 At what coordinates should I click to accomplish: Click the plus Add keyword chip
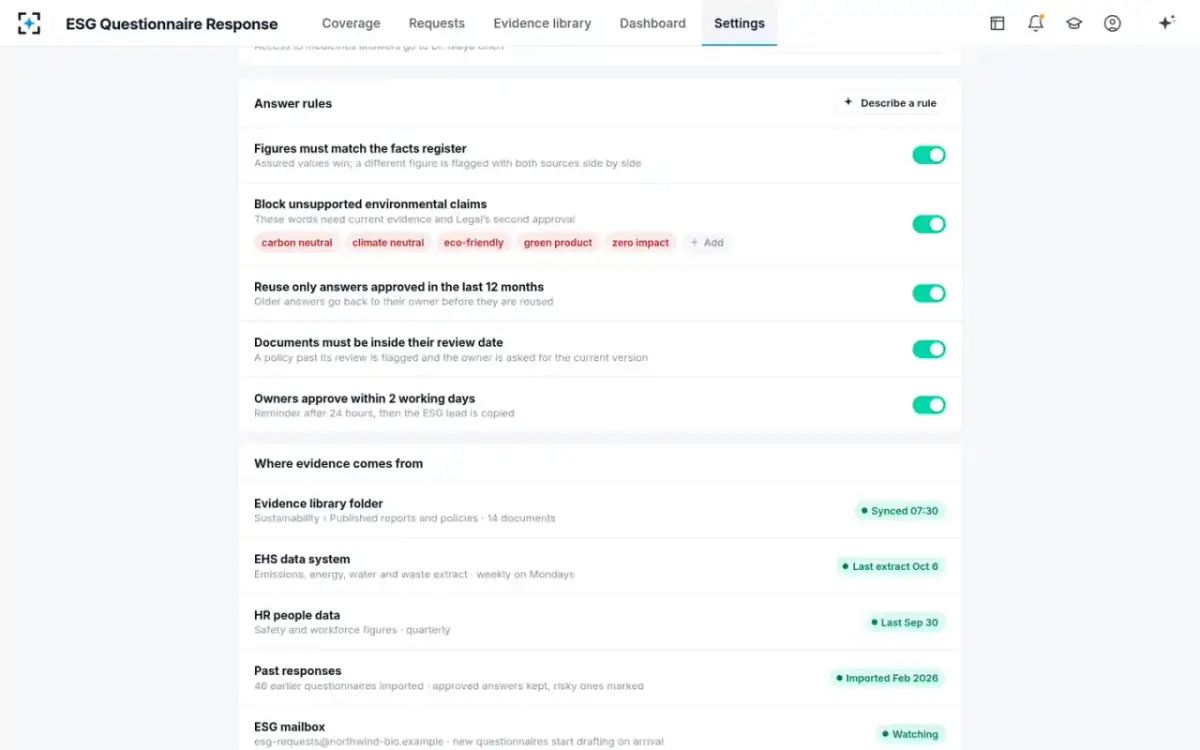707,242
